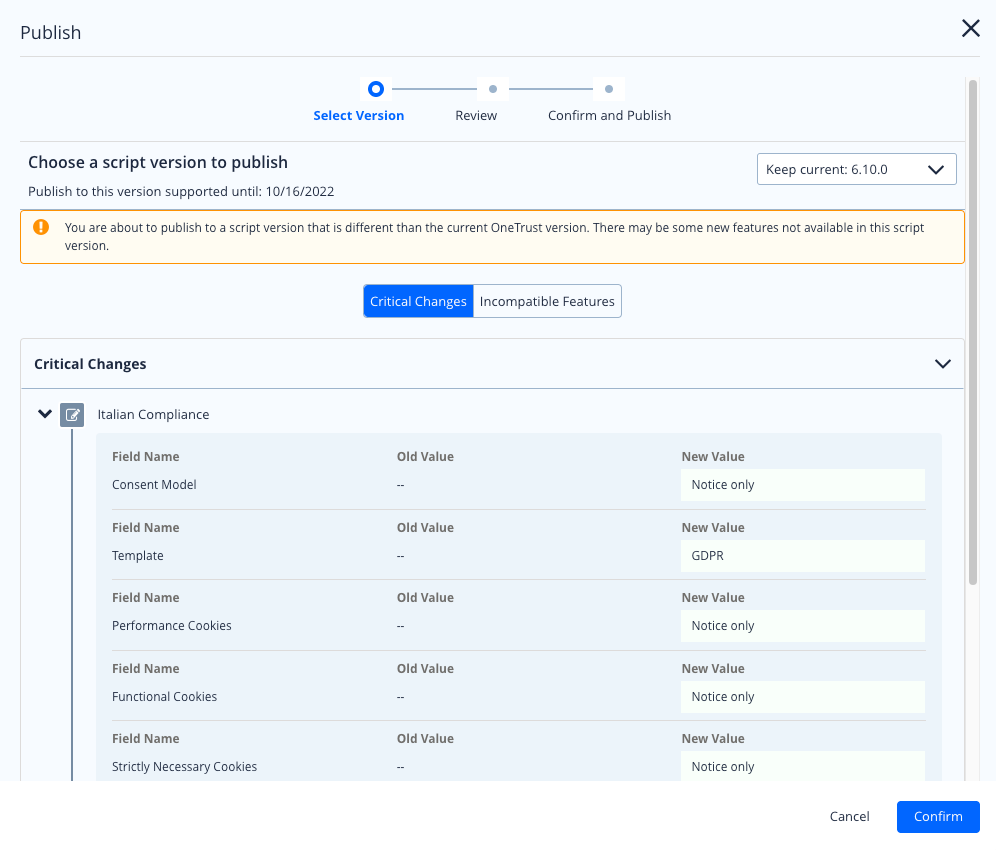
Task: Click the vertical scrollbar of the dialog
Action: (971, 330)
